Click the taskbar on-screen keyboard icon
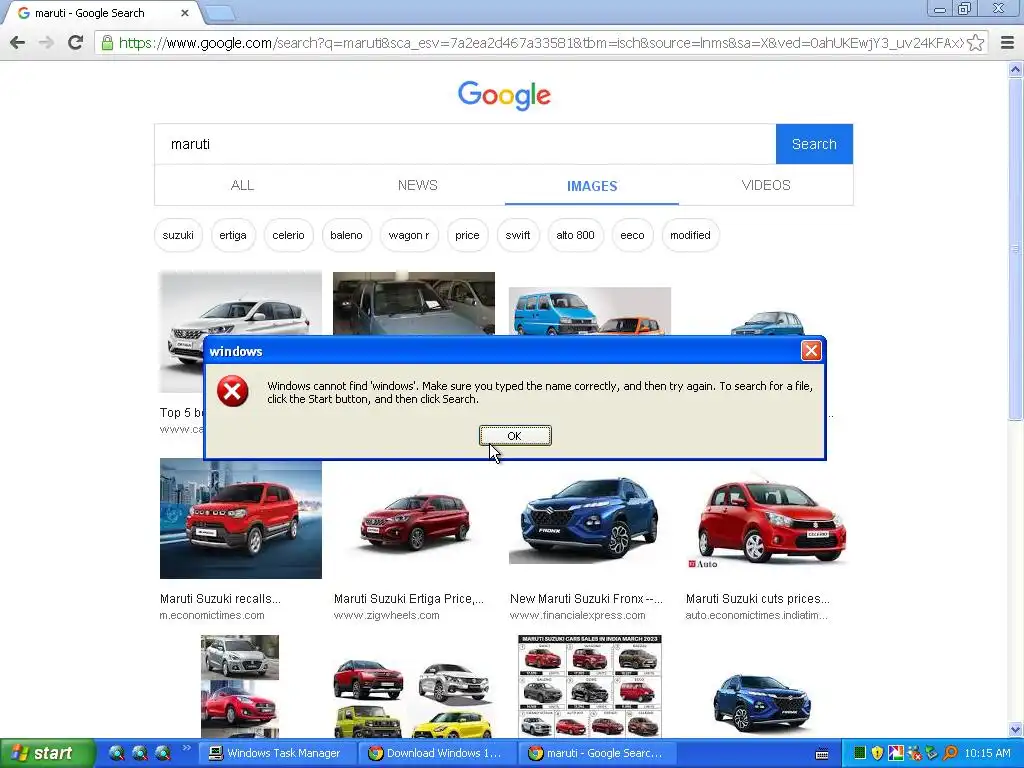1024x768 pixels. pyautogui.click(x=822, y=754)
